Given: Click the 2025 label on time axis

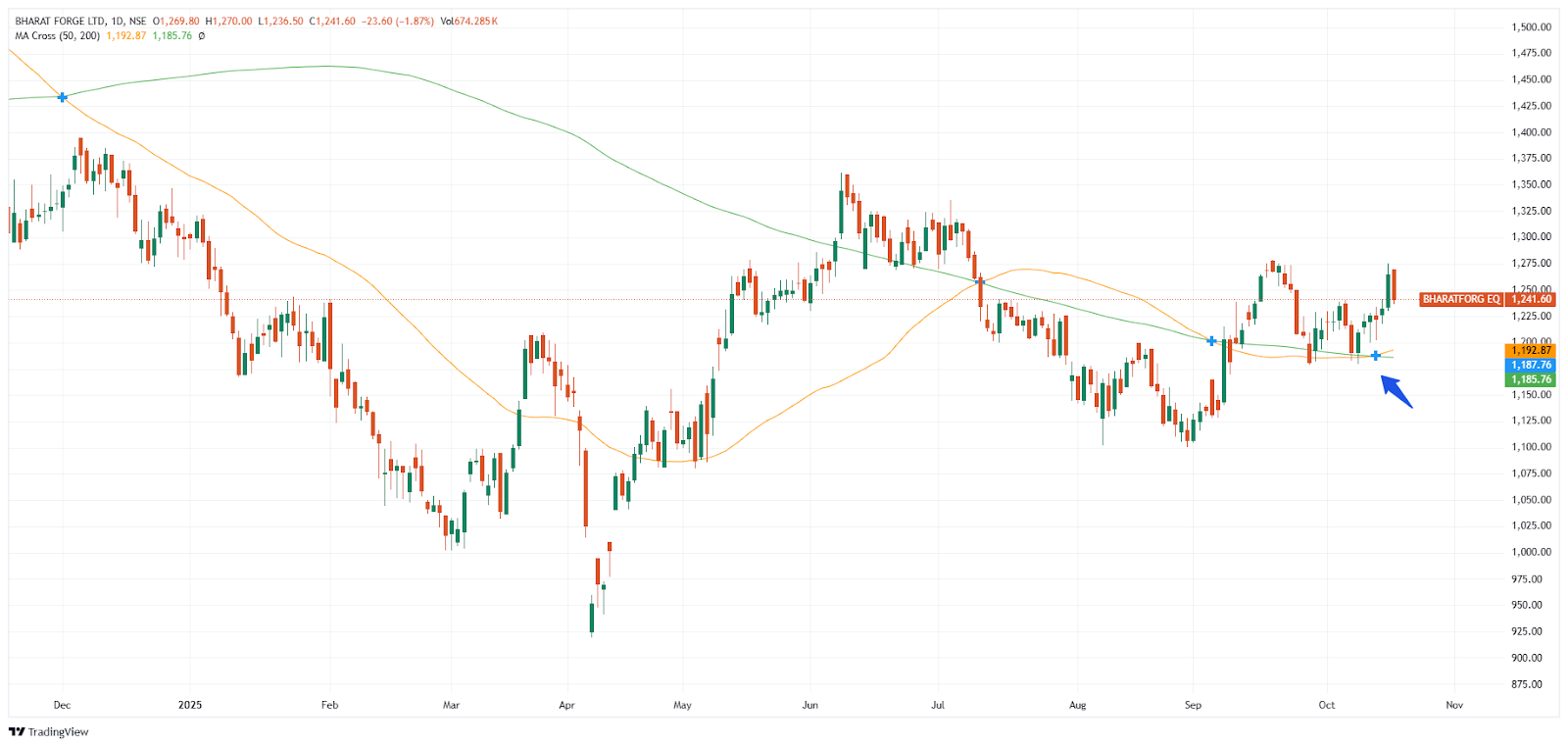Looking at the screenshot, I should click(x=190, y=705).
